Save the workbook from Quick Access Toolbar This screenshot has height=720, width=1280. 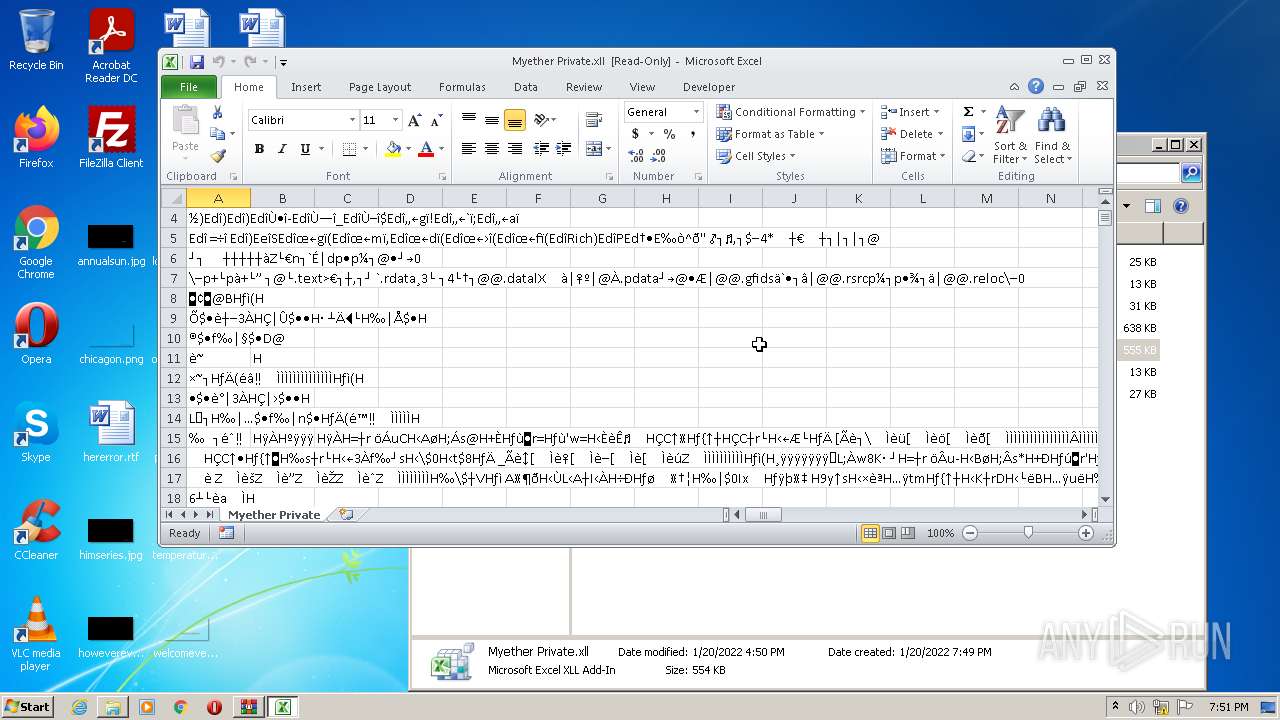pyautogui.click(x=197, y=62)
